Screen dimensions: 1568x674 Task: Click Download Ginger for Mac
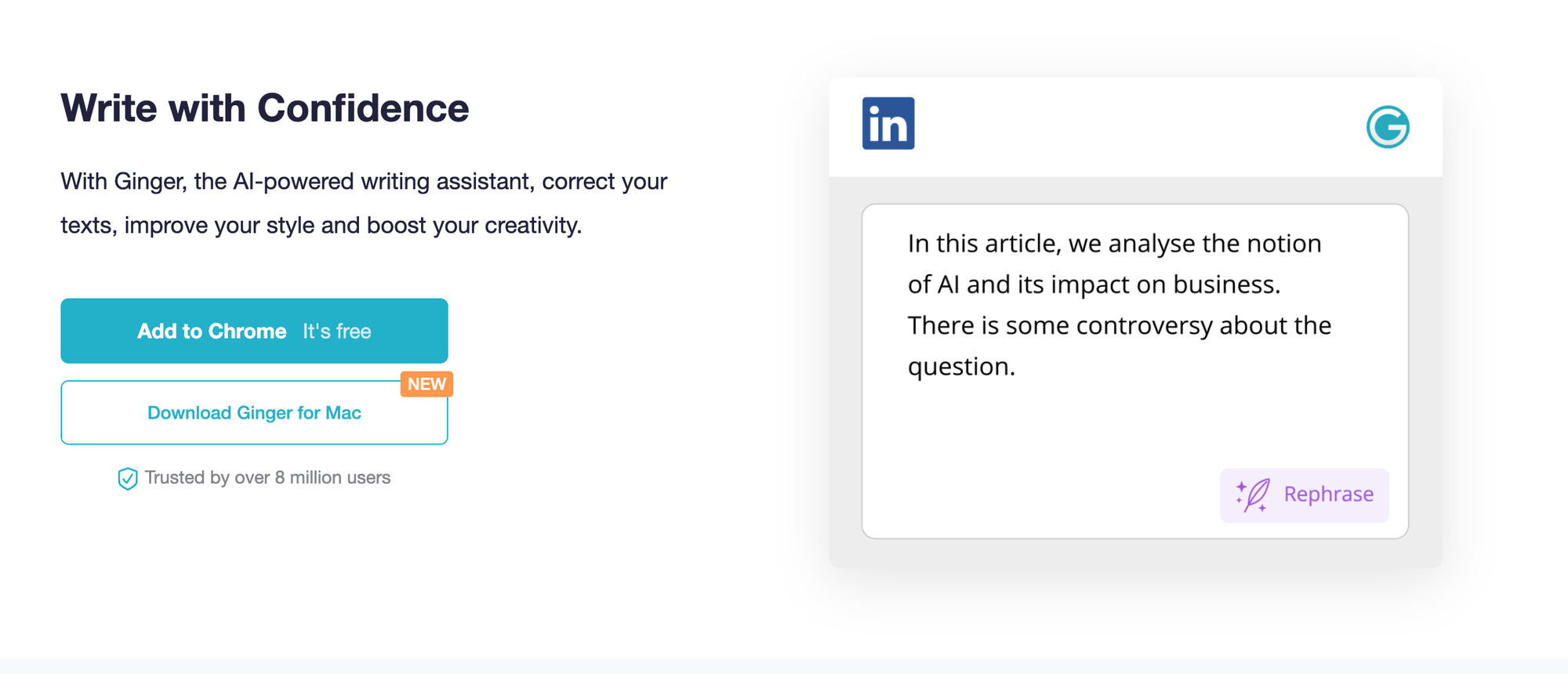(253, 412)
